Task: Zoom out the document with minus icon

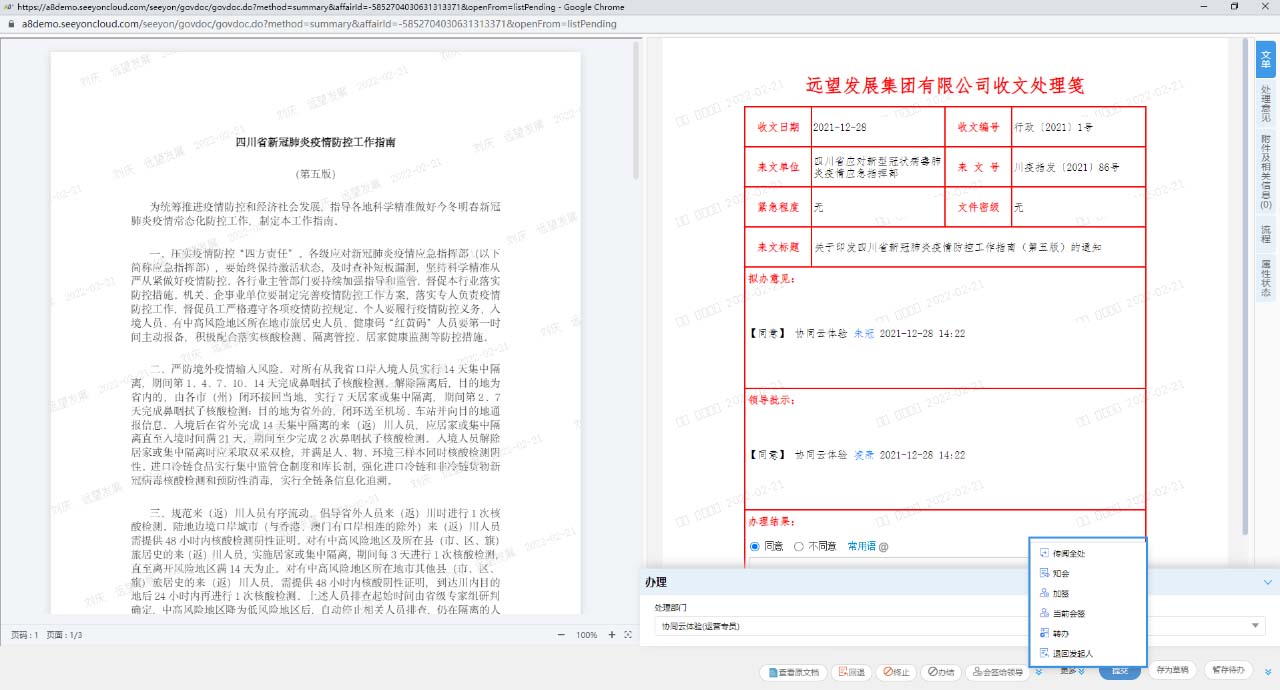Action: coord(560,635)
